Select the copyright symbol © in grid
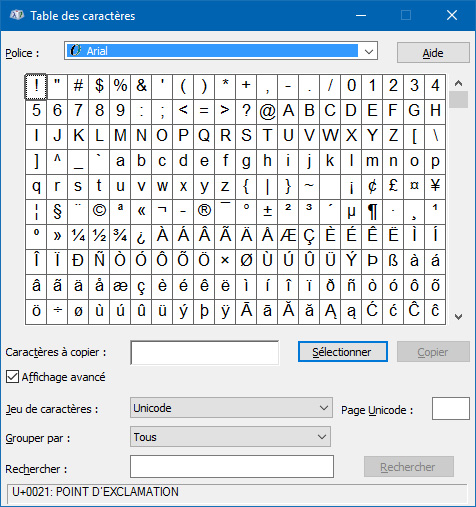Screen dimensions: 476x507 (x=99, y=212)
